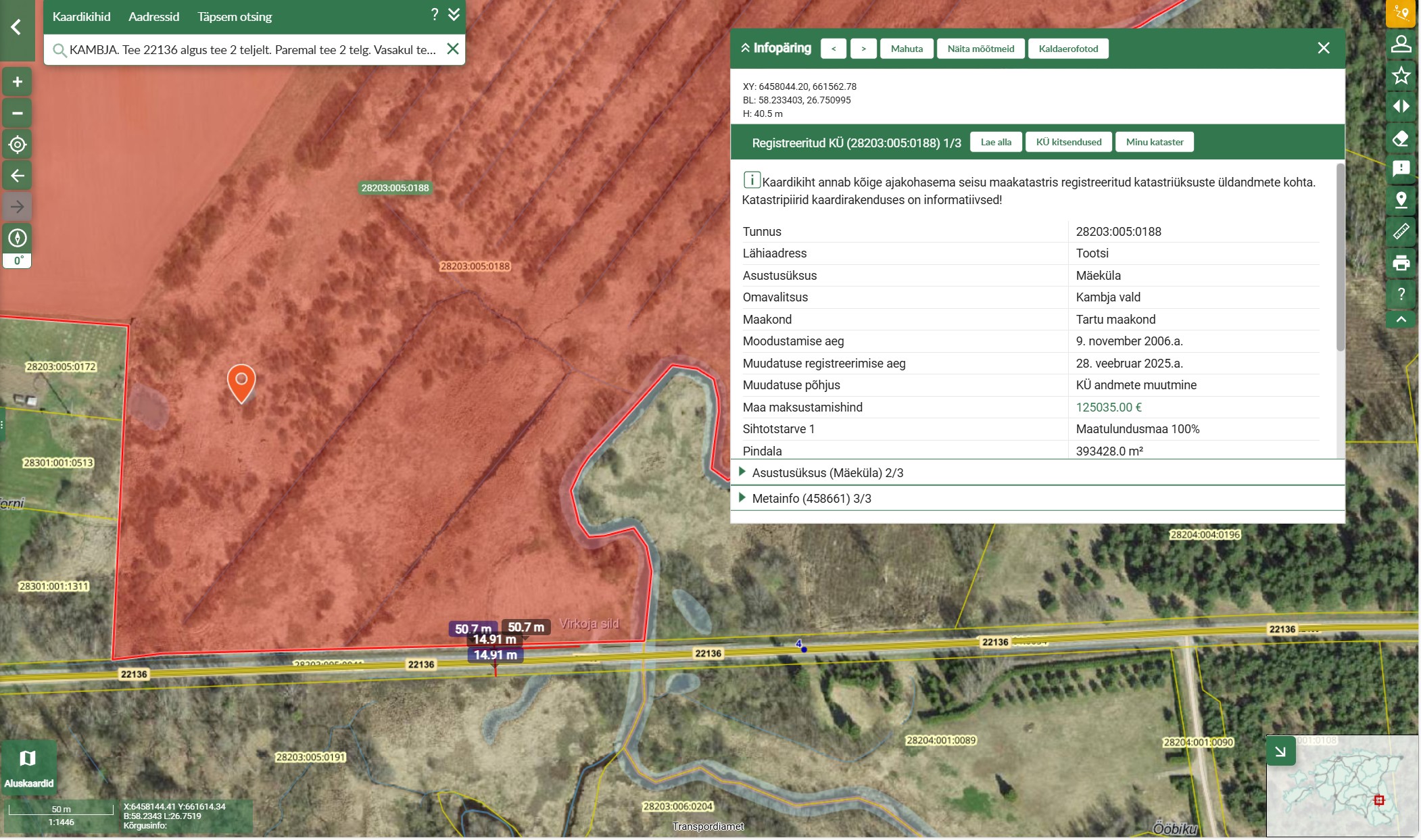Expand Metainfo (458661) 3/3 section
The width and height of the screenshot is (1421, 840).
pyautogui.click(x=811, y=498)
